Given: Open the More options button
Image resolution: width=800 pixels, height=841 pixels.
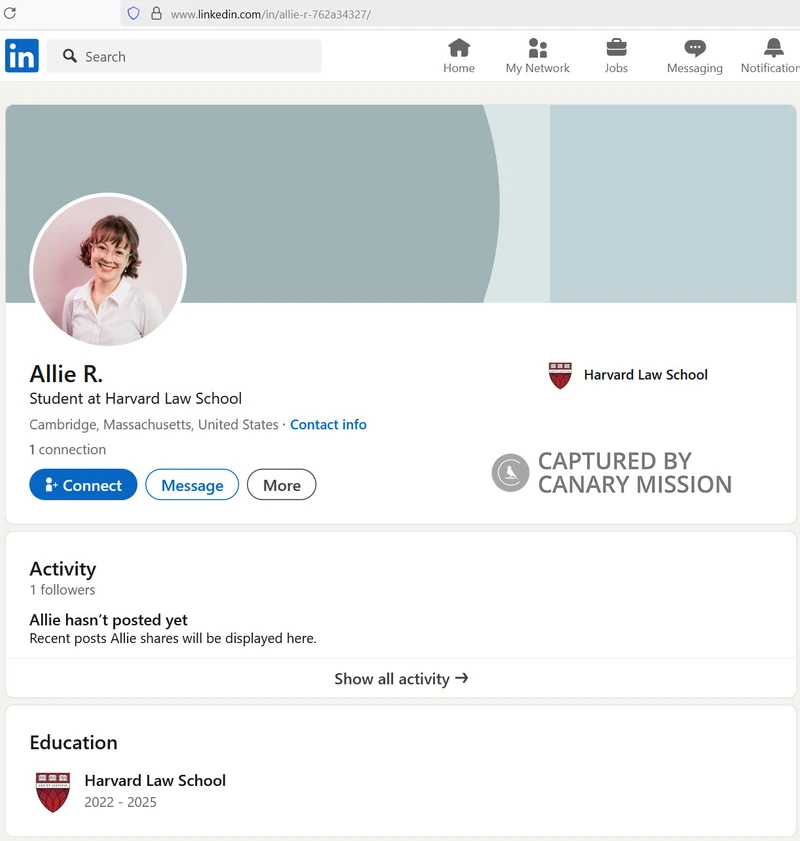Looking at the screenshot, I should (x=282, y=485).
